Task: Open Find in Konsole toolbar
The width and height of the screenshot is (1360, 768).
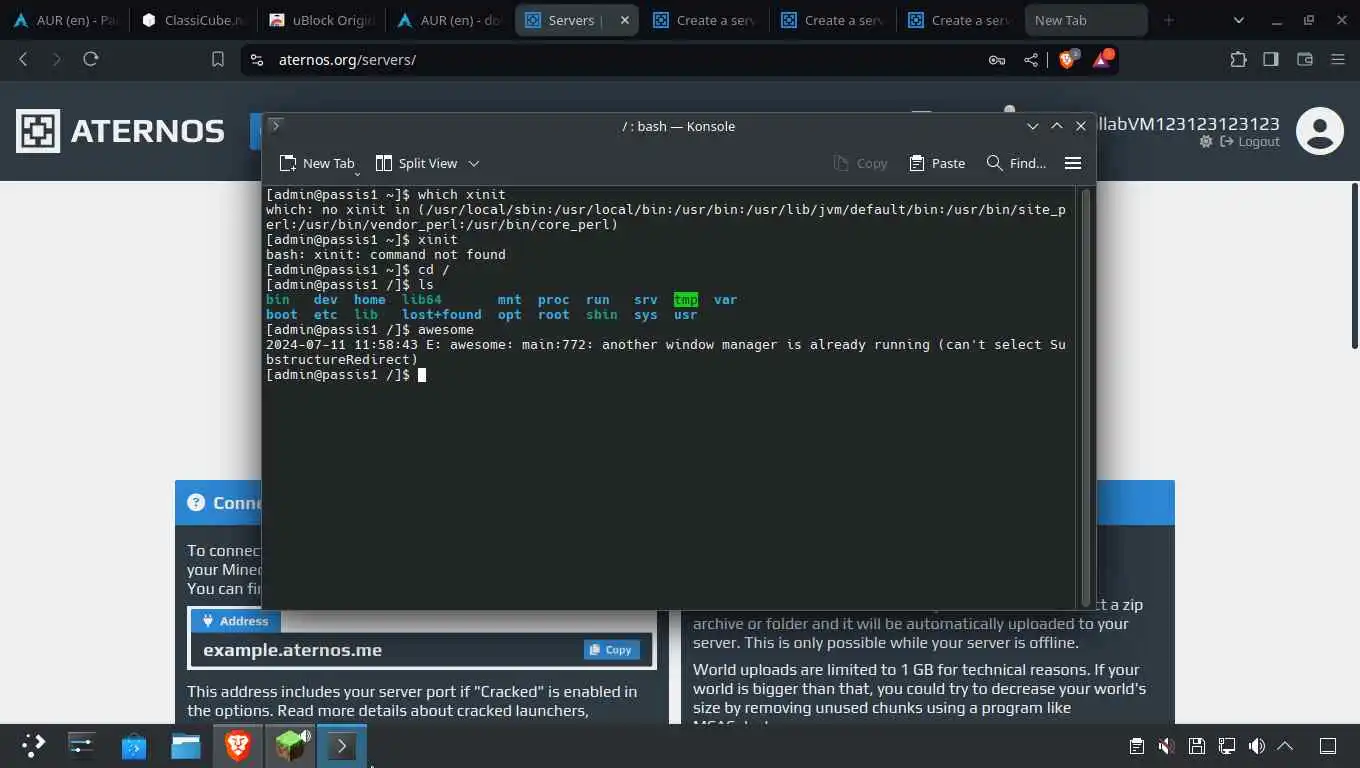Action: [x=1016, y=163]
